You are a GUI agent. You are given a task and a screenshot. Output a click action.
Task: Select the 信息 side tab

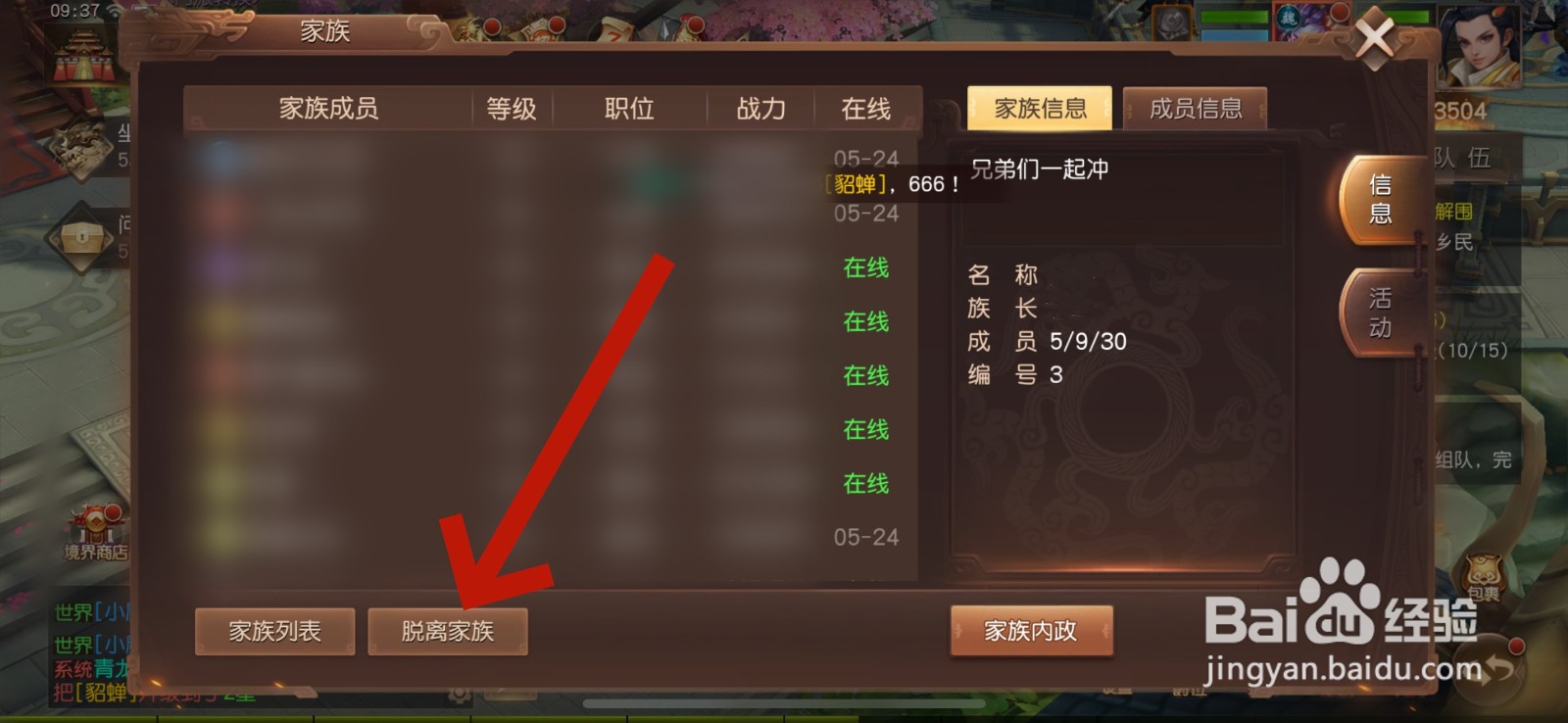coord(1380,200)
